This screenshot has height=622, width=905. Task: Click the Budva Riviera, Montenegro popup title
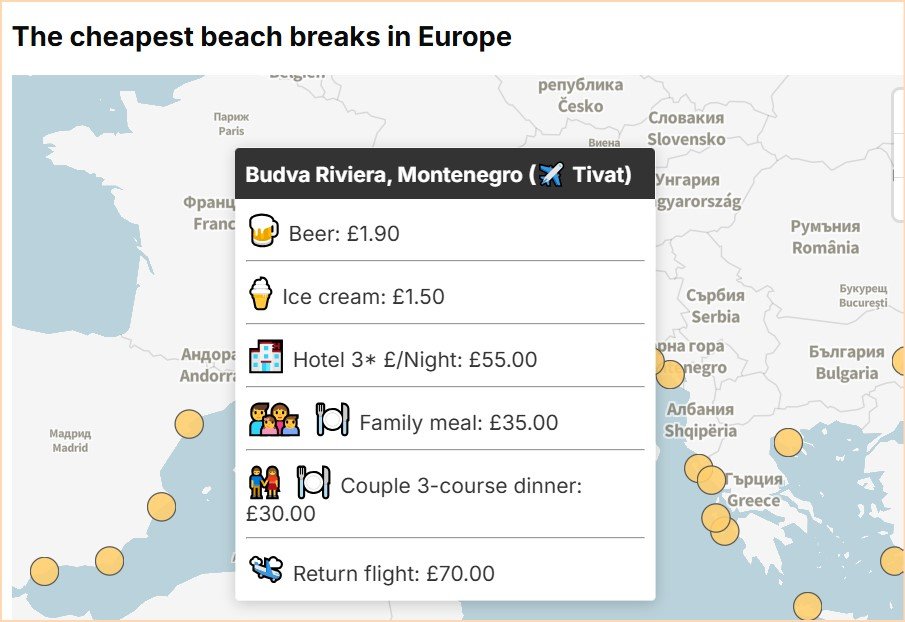click(391, 175)
